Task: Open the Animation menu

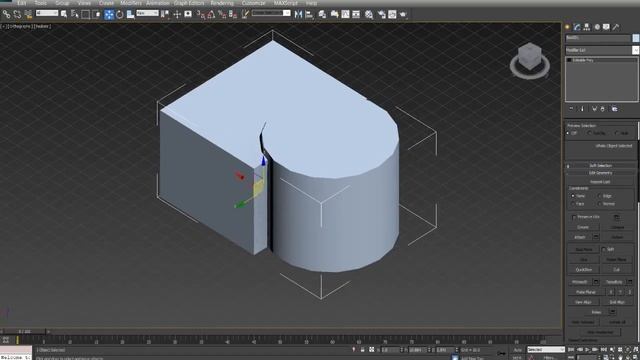Action: 158,3
